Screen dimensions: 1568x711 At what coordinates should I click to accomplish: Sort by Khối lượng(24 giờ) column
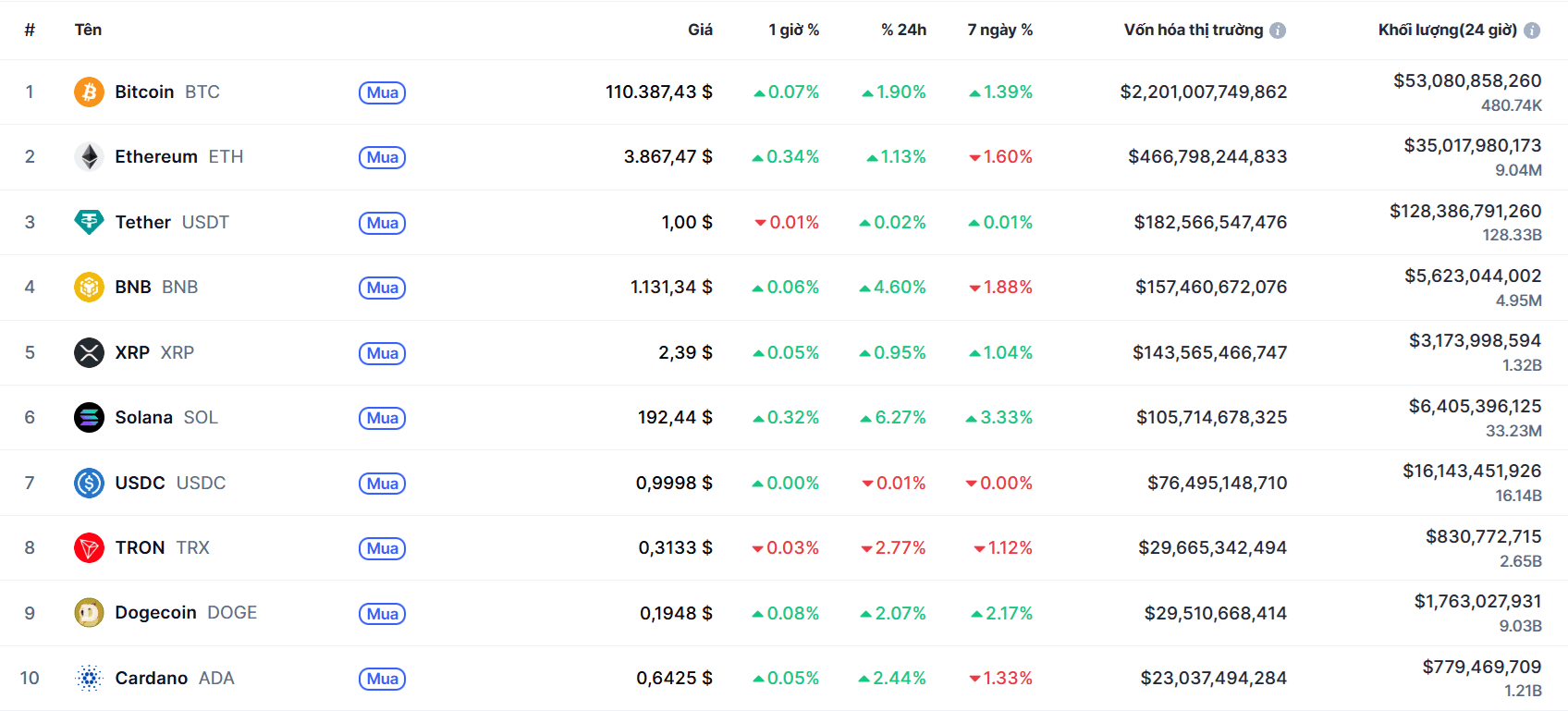[x=1448, y=30]
